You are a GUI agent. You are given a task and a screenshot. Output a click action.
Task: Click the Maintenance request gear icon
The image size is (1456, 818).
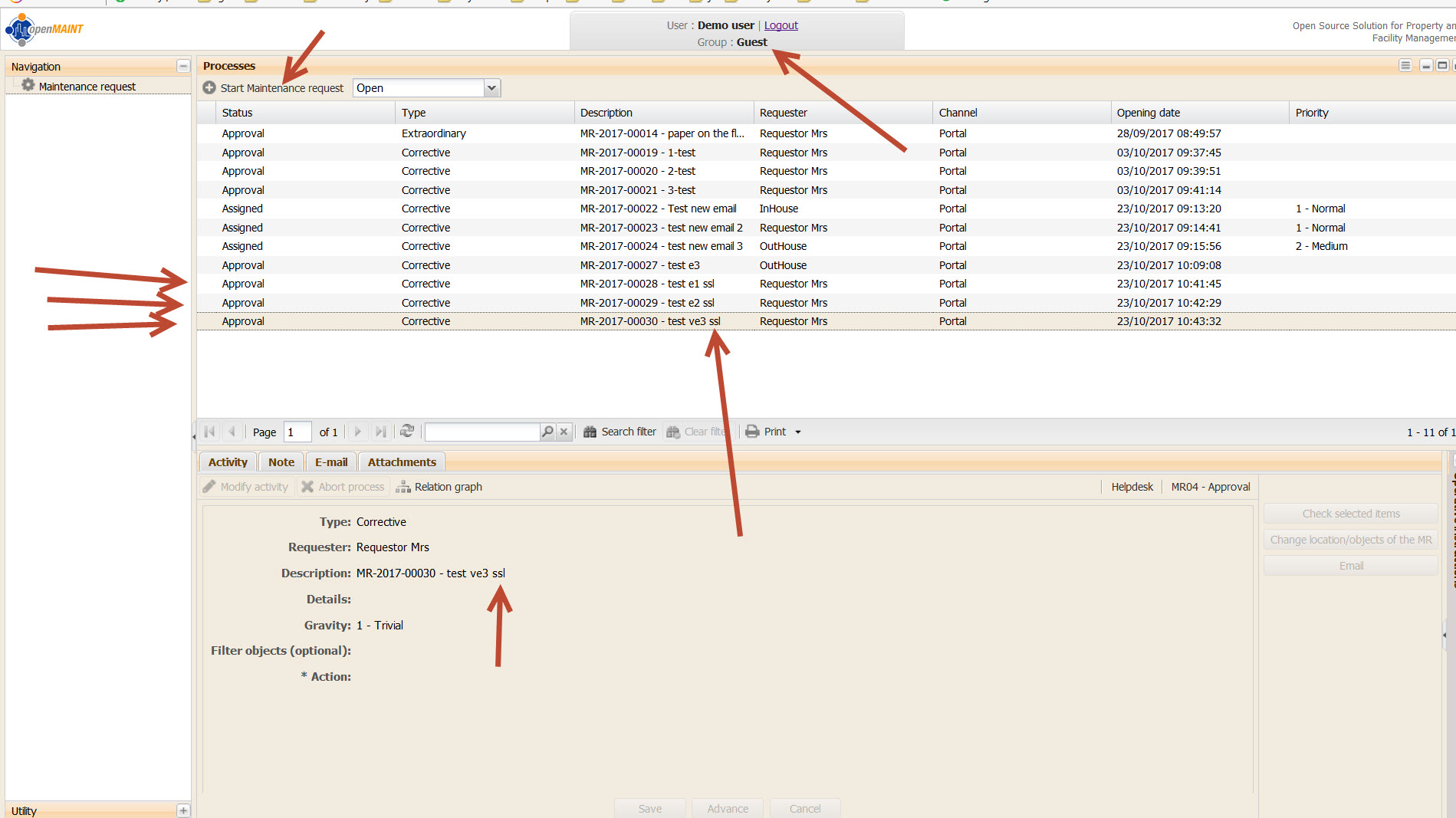tap(28, 86)
